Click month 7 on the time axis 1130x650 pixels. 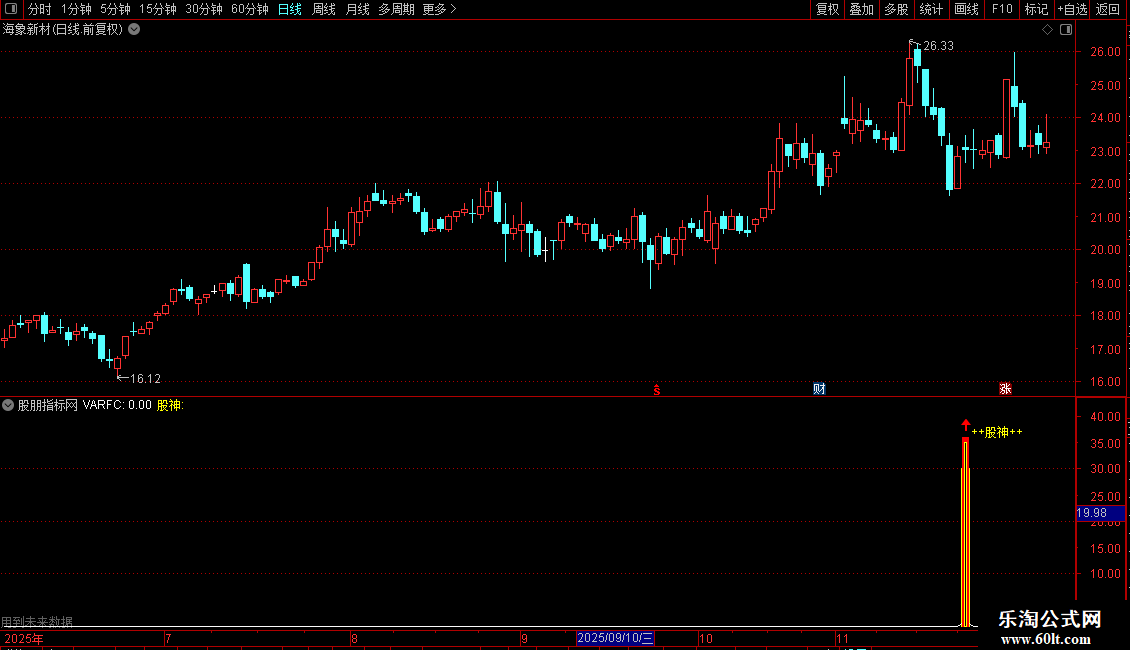pos(168,638)
